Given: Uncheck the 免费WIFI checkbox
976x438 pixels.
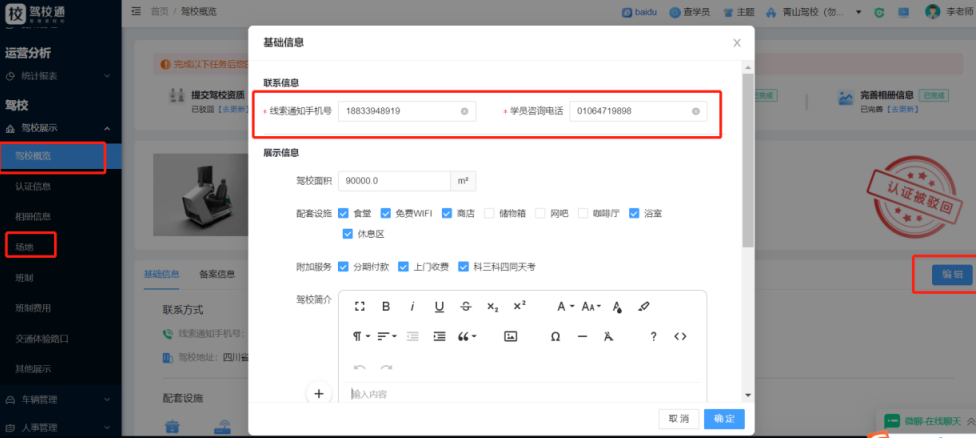Looking at the screenshot, I should (x=385, y=213).
